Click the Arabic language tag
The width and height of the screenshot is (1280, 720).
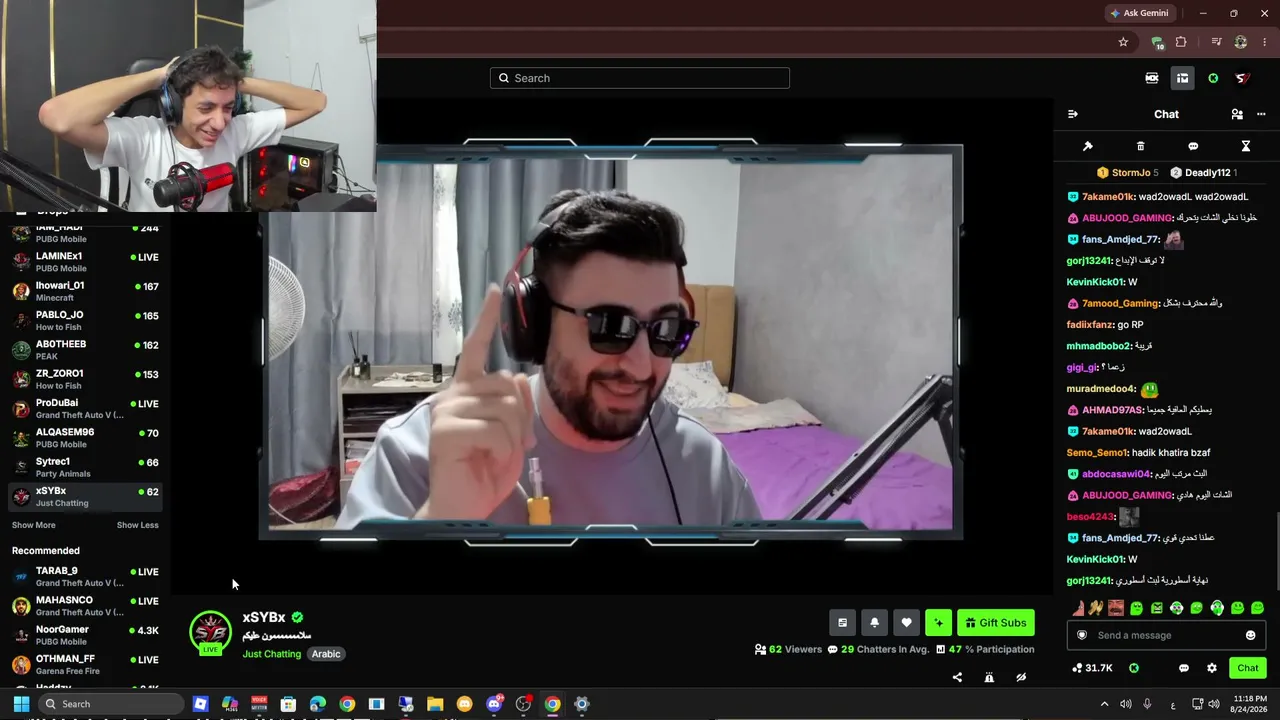(x=326, y=654)
